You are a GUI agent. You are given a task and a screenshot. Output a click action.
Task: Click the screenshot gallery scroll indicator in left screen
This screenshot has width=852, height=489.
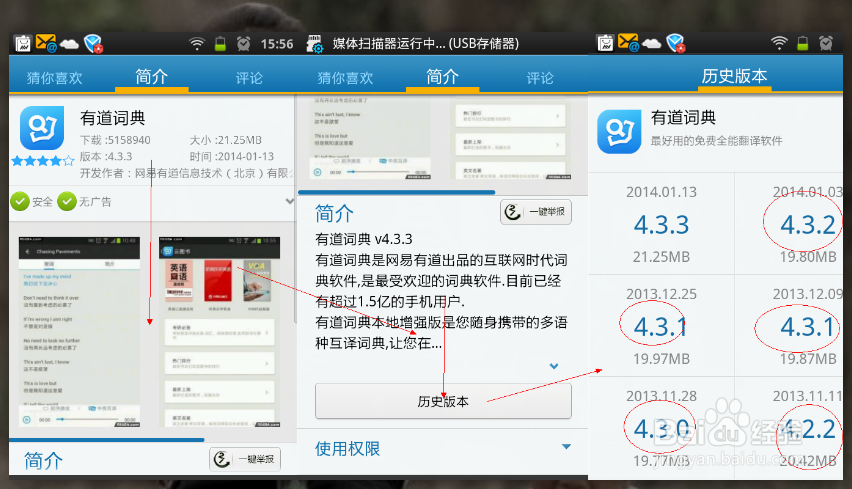tap(106, 440)
